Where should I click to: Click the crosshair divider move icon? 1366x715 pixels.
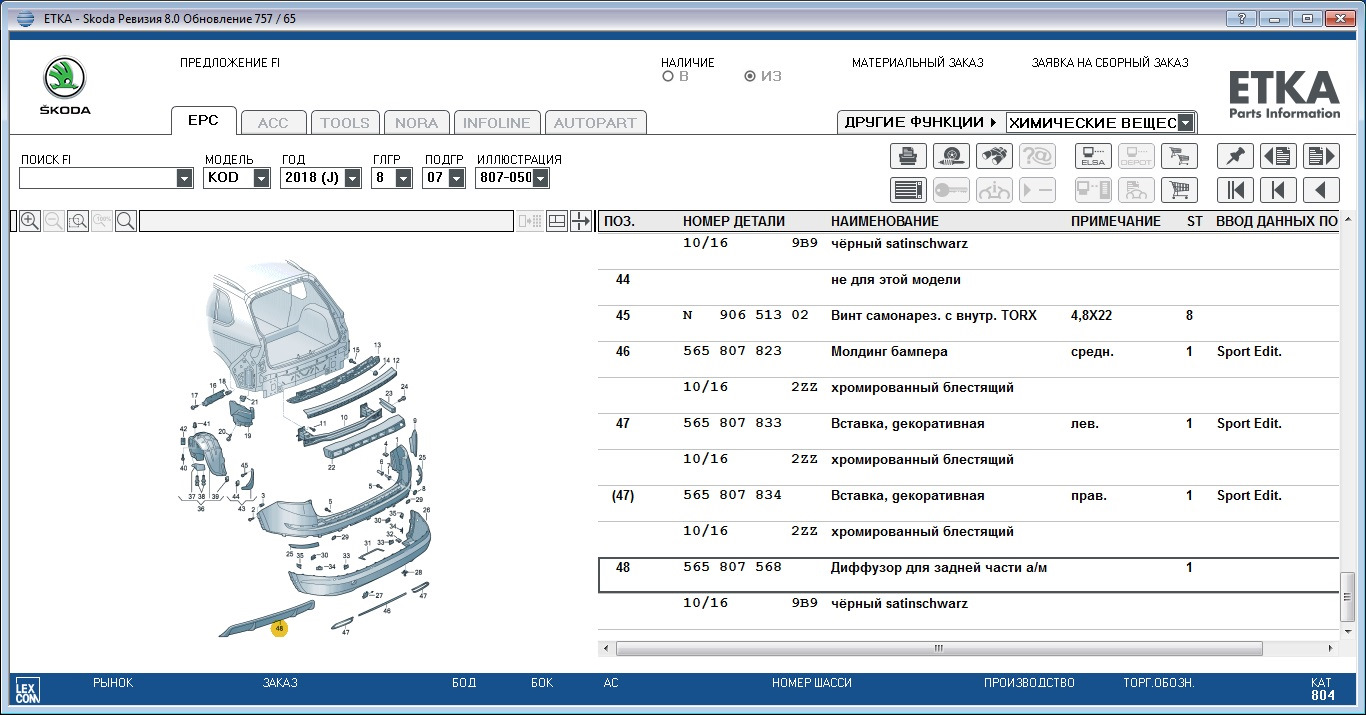[x=581, y=221]
